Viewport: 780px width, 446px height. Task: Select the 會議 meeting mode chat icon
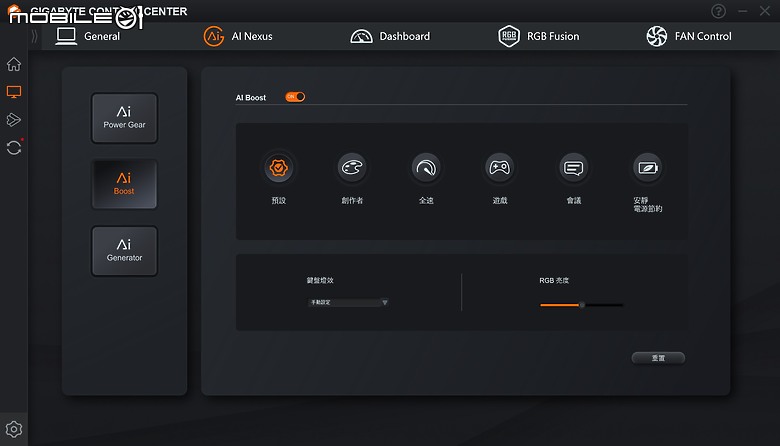(x=574, y=168)
